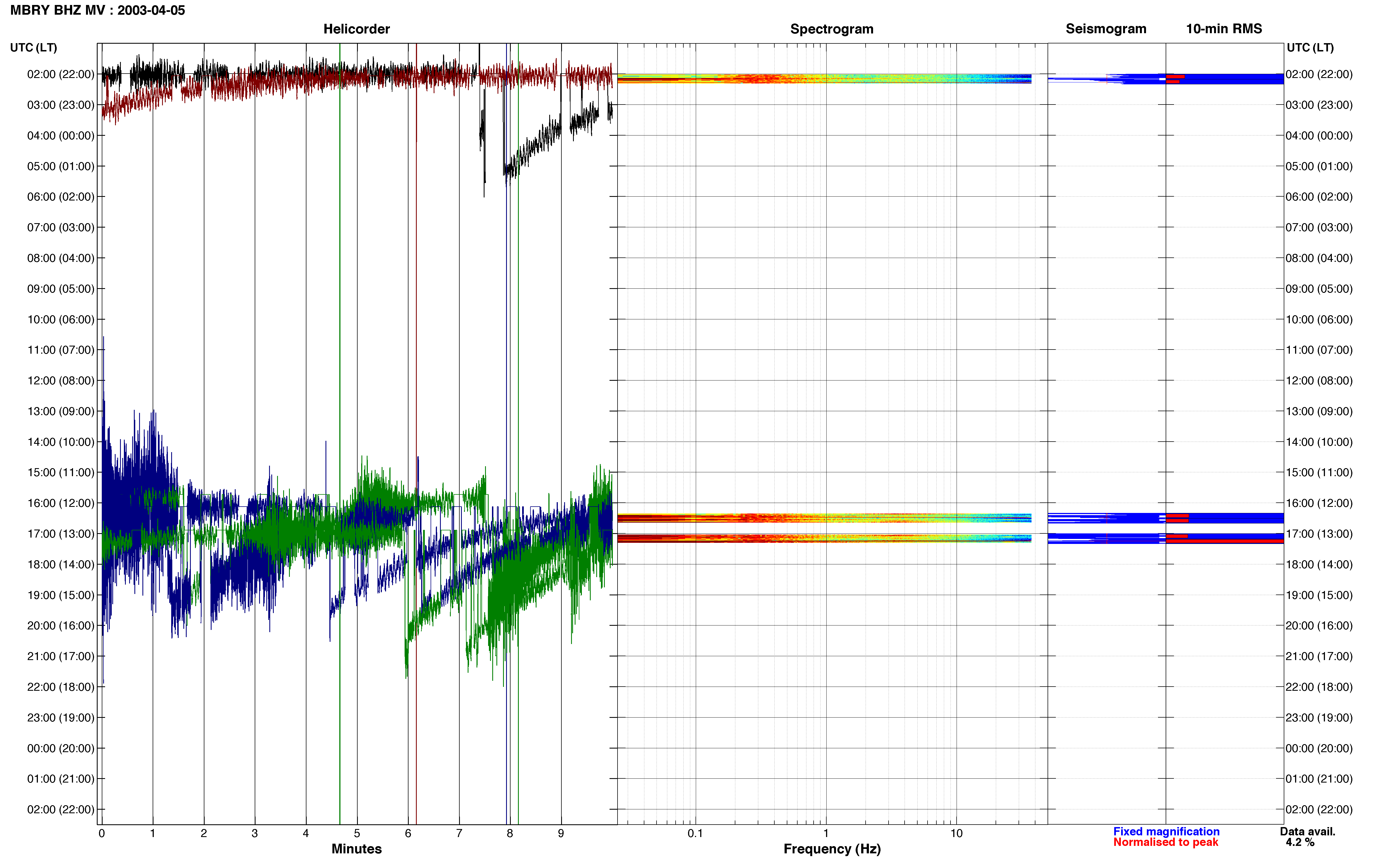Click the 4.2 % data availability value
The width and height of the screenshot is (1388, 868).
click(1300, 842)
